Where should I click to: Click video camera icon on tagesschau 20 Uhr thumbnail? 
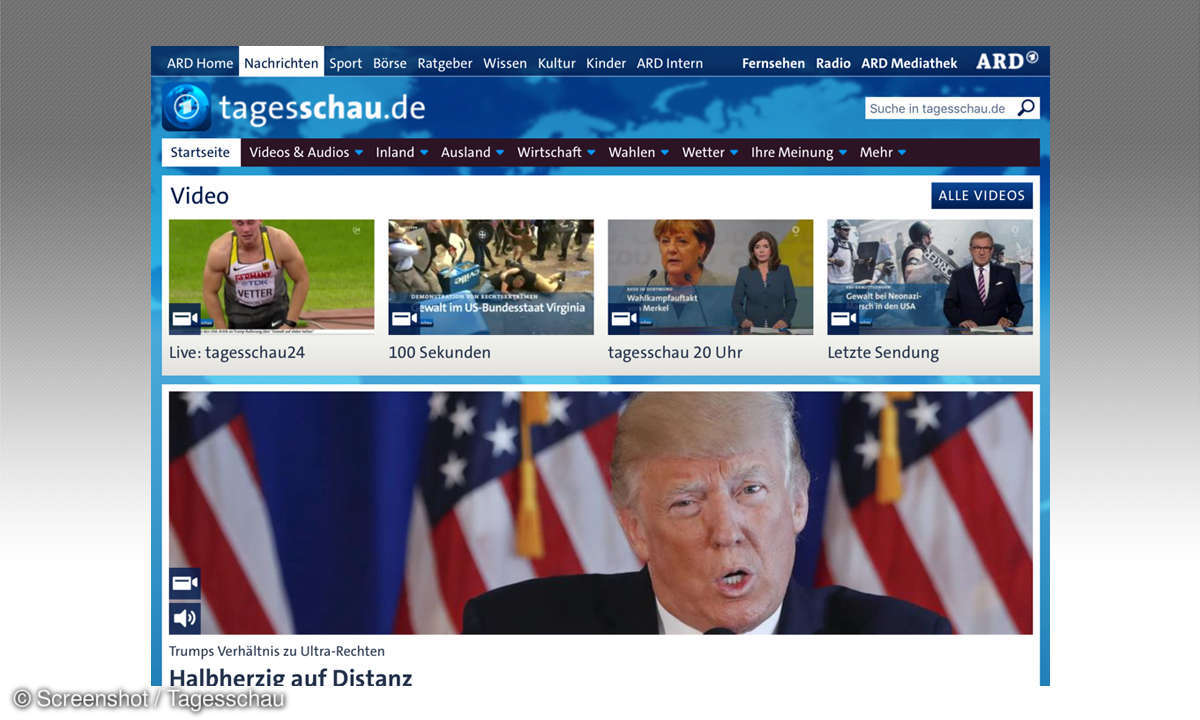(x=624, y=319)
